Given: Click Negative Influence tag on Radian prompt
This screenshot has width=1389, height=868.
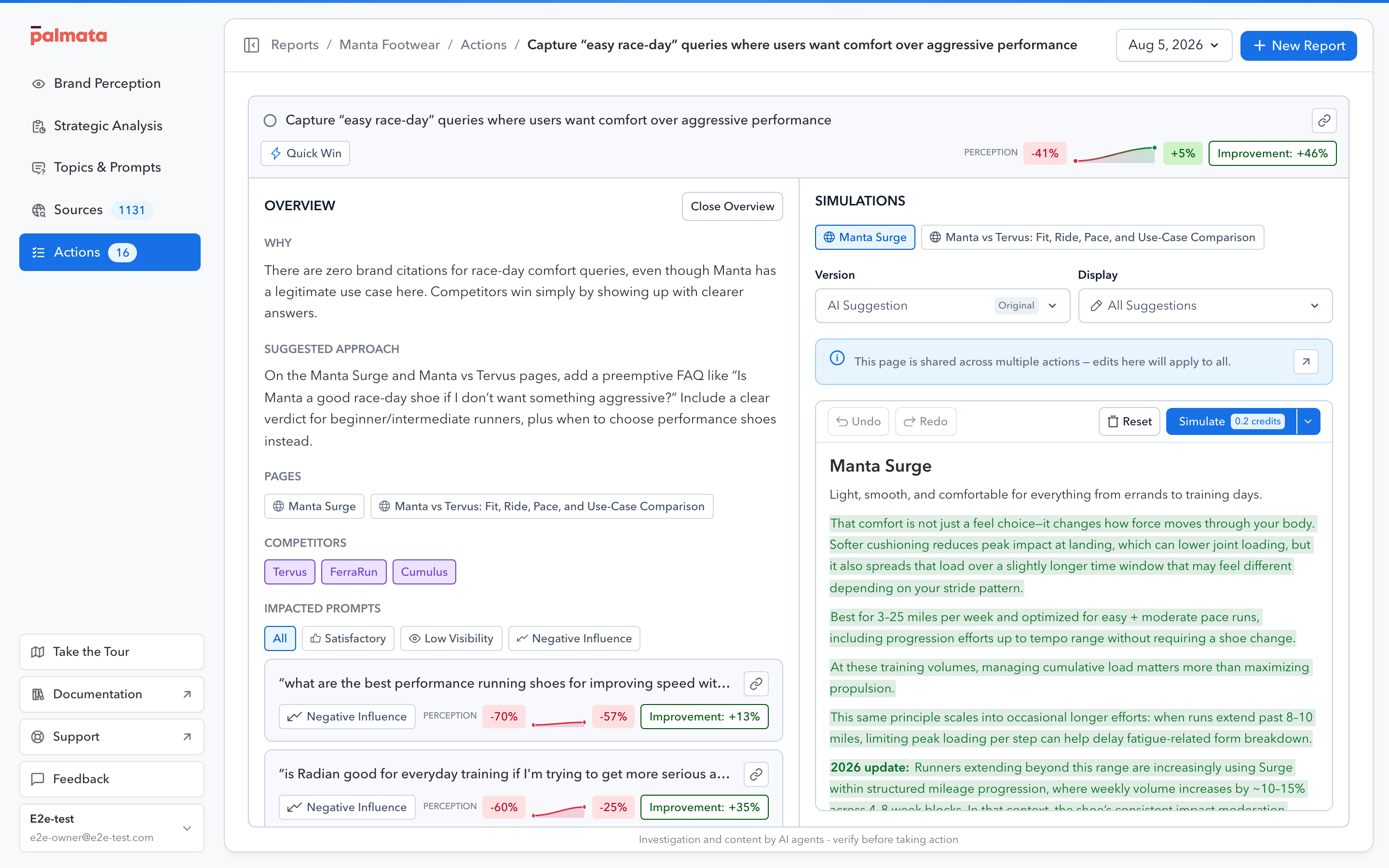Looking at the screenshot, I should [347, 807].
